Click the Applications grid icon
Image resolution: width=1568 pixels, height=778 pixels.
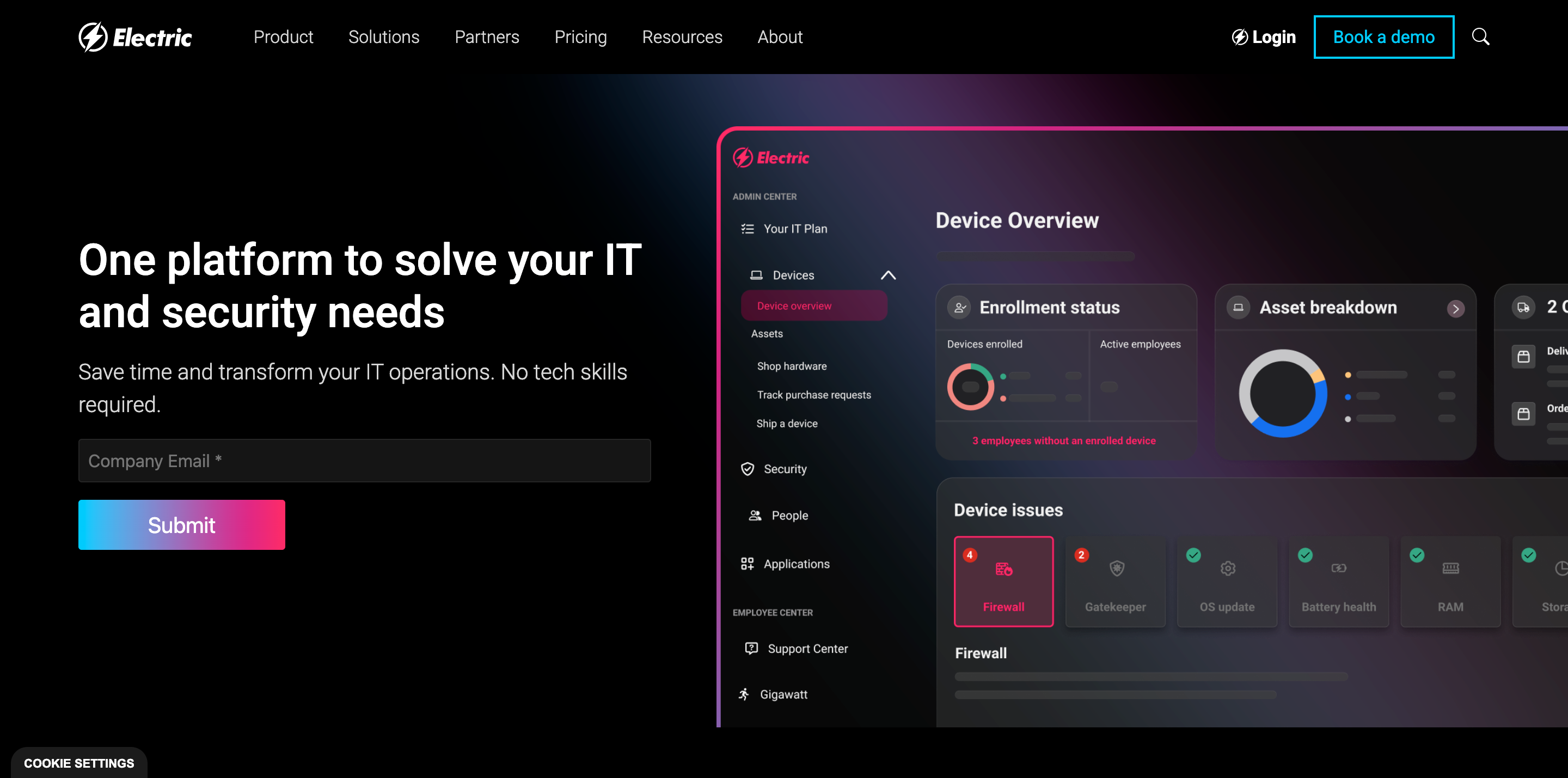[x=748, y=563]
